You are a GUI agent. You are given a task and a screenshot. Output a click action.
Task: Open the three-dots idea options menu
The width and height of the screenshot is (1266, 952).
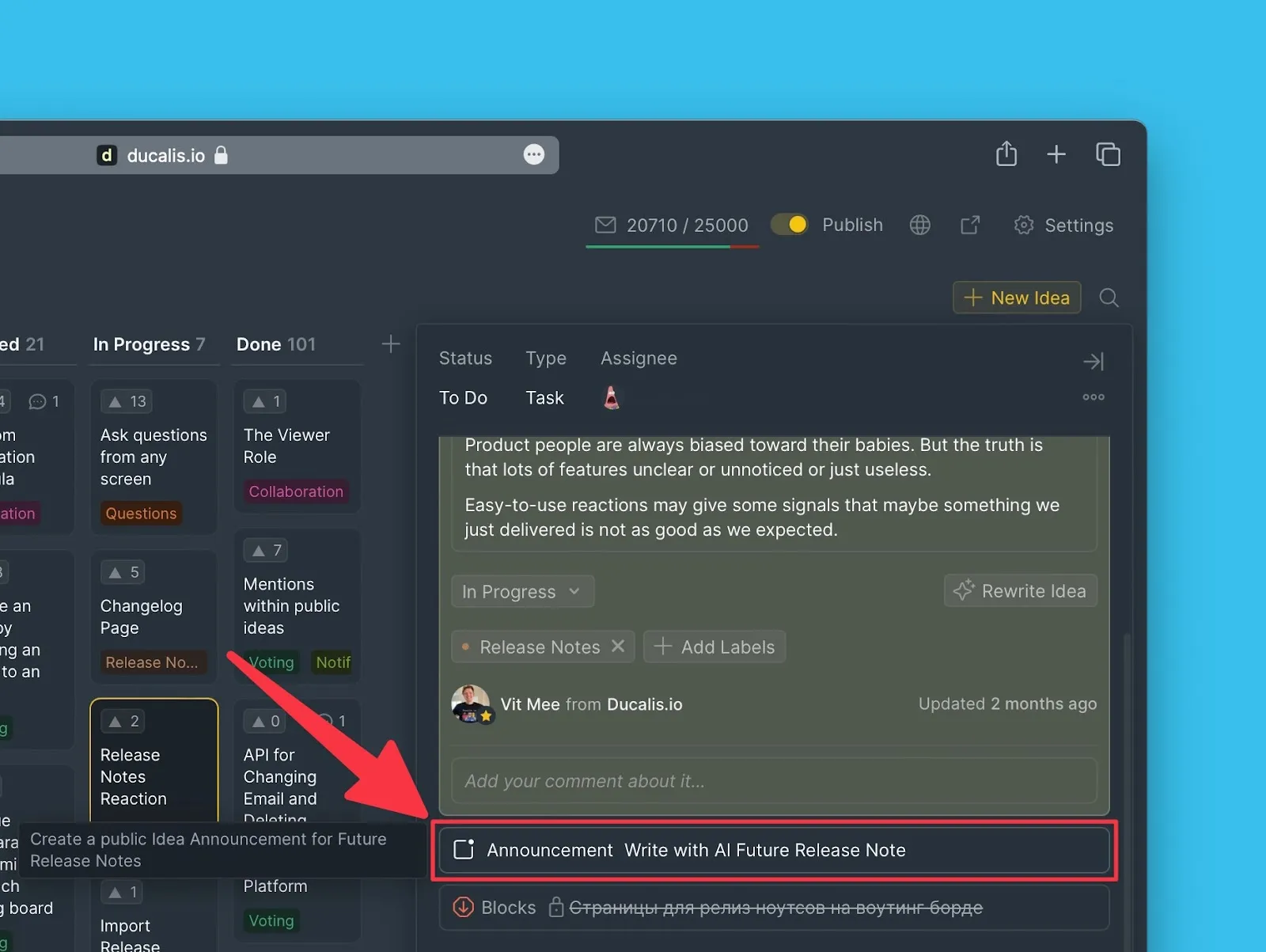[1093, 397]
